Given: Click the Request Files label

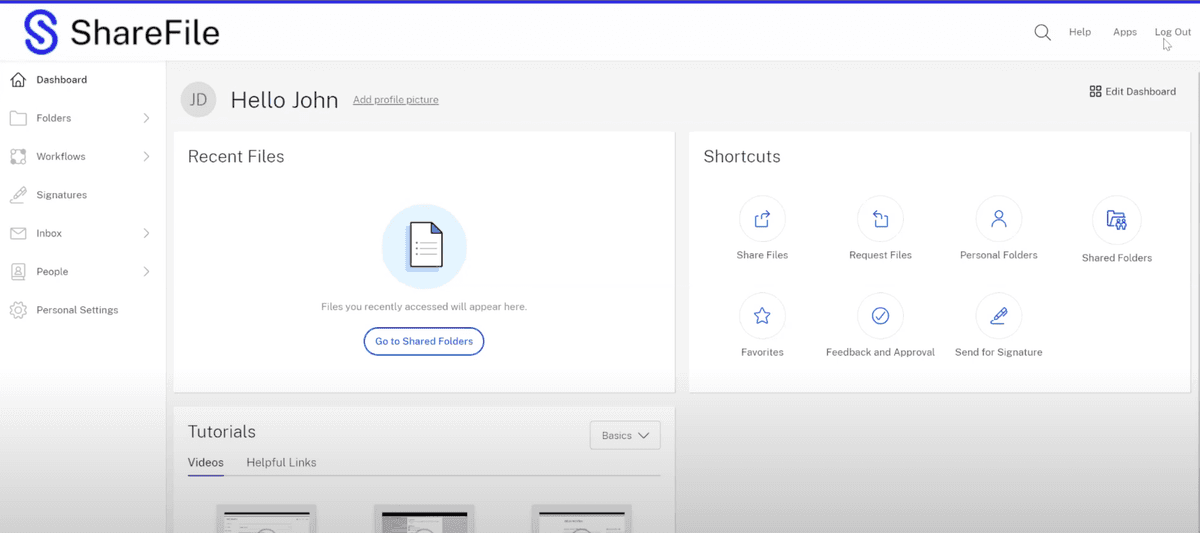Looking at the screenshot, I should point(880,255).
